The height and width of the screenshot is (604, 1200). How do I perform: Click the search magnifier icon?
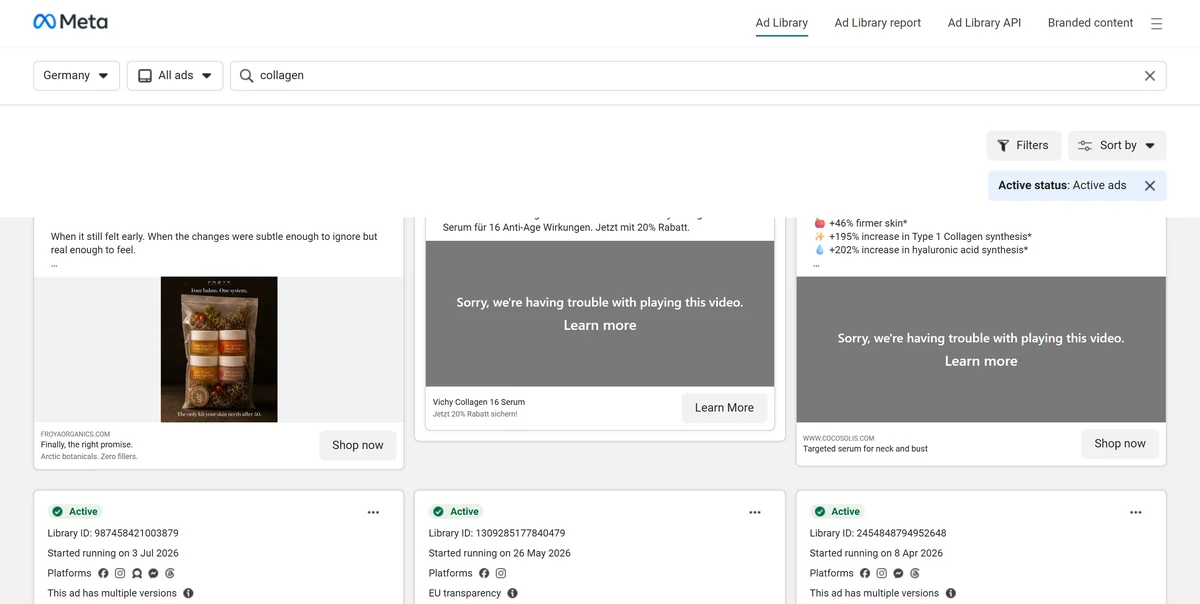[246, 75]
